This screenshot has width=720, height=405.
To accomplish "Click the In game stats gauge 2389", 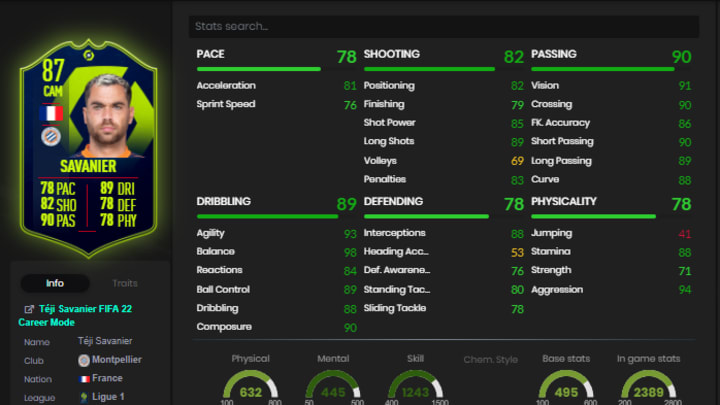I will pyautogui.click(x=648, y=386).
